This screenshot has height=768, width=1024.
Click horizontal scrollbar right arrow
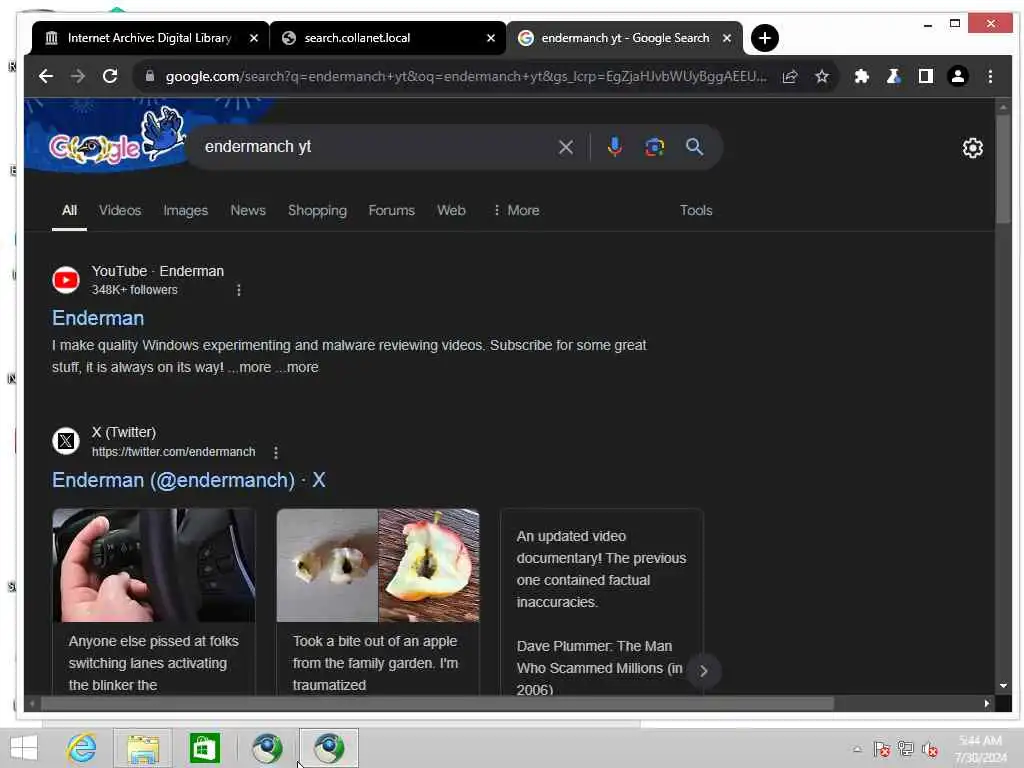coord(986,703)
